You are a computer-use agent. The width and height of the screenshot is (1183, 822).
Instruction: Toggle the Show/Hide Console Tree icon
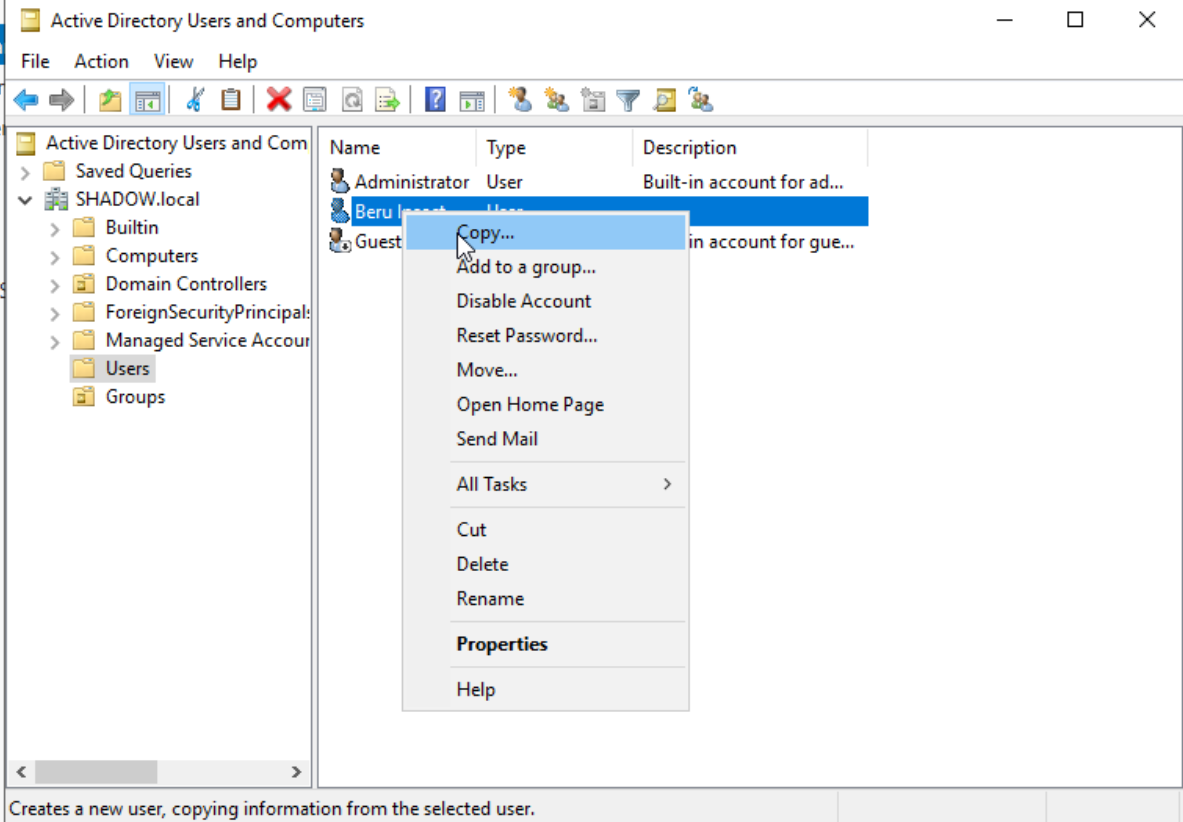[x=147, y=100]
